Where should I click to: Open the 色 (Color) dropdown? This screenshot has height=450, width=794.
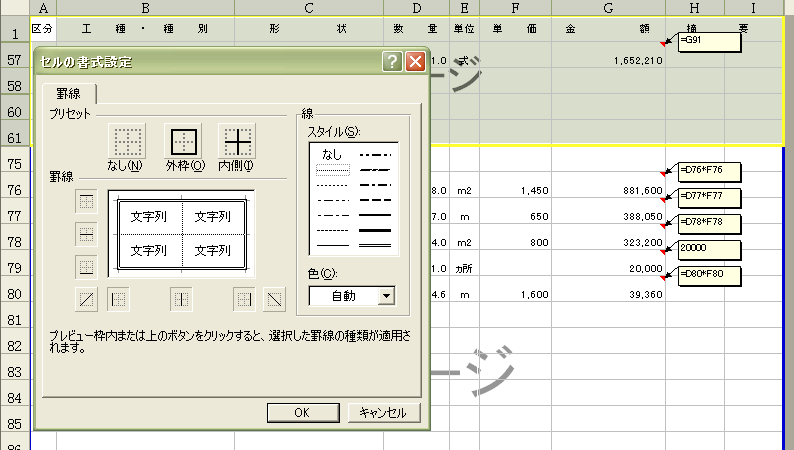coord(386,295)
